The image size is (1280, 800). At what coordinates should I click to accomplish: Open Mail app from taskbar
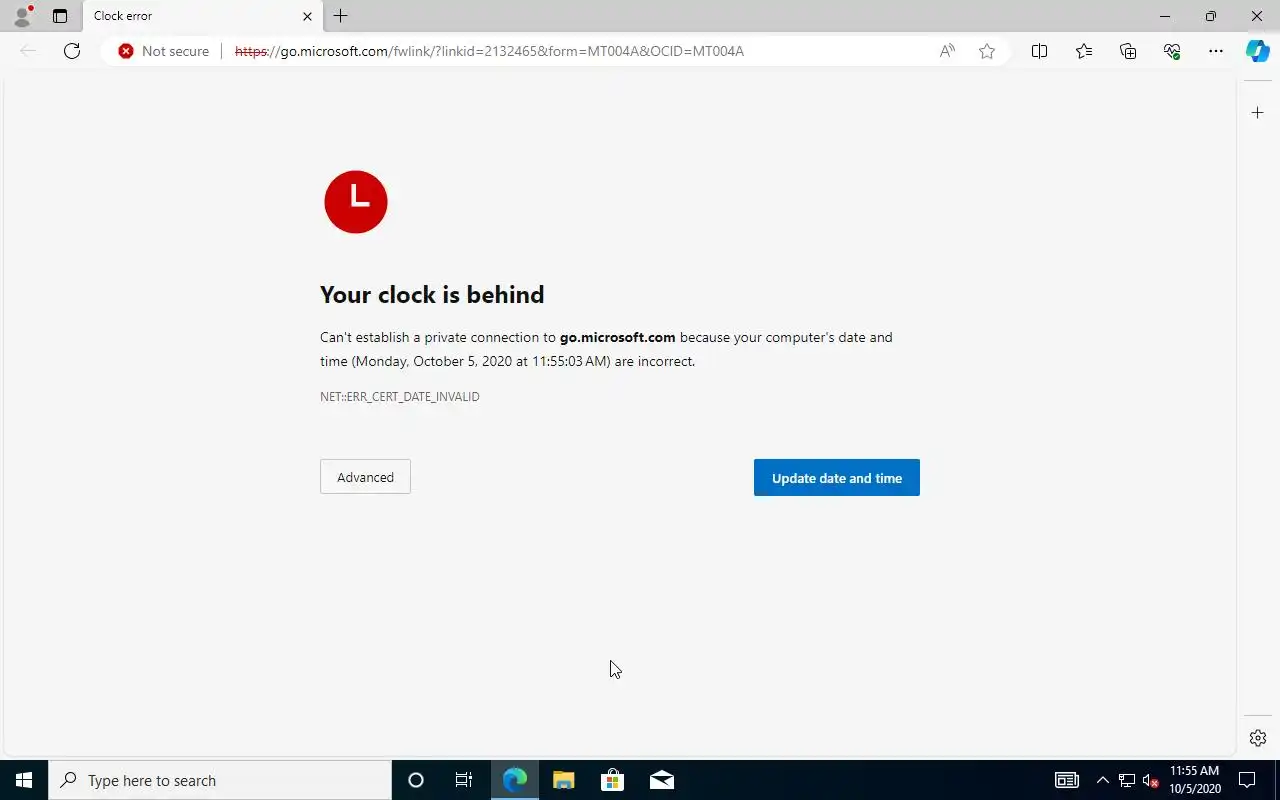click(662, 780)
